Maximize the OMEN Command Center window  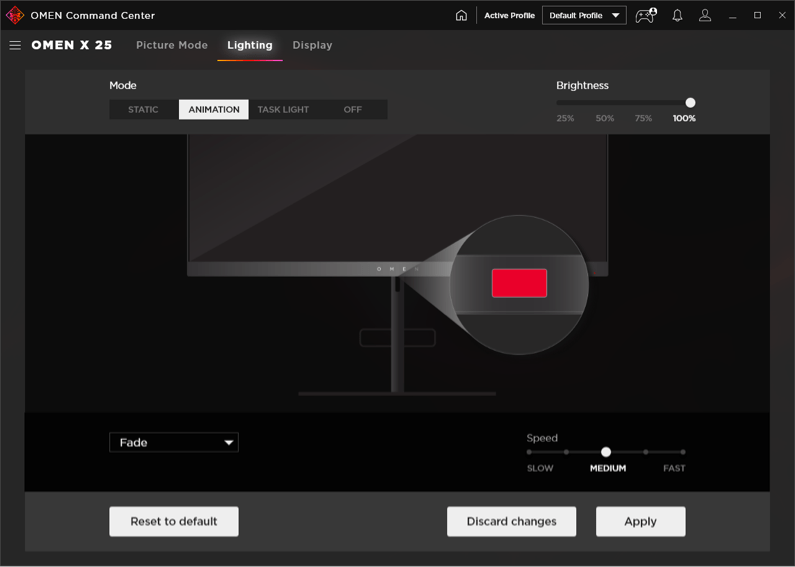[x=757, y=15]
